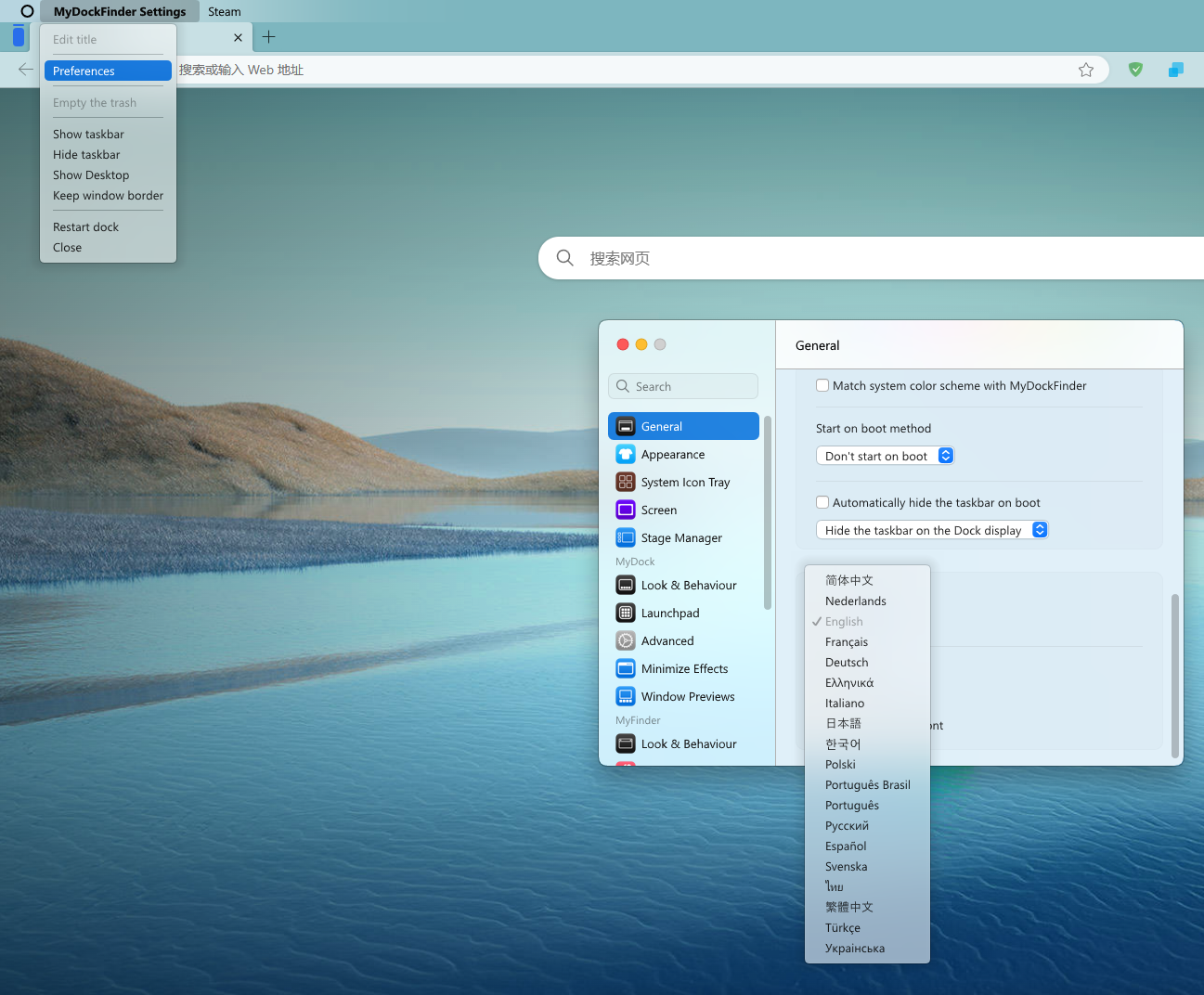Select Português Brasil language
Image resolution: width=1204 pixels, height=995 pixels.
(867, 784)
